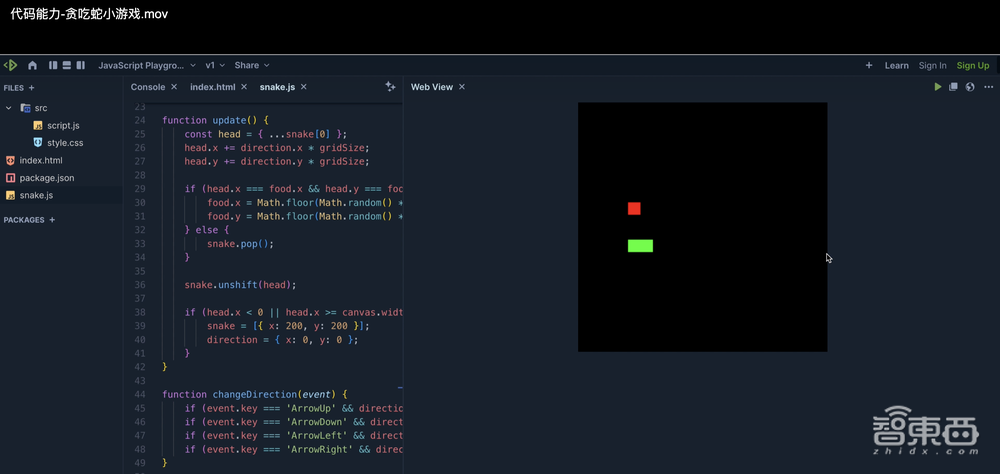Viewport: 1000px width, 474px height.
Task: Switch to the index.html tab
Action: click(x=212, y=87)
